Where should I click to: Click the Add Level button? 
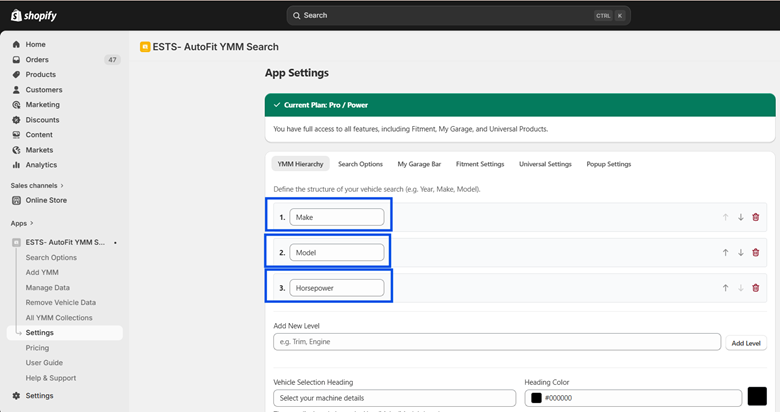click(x=745, y=343)
